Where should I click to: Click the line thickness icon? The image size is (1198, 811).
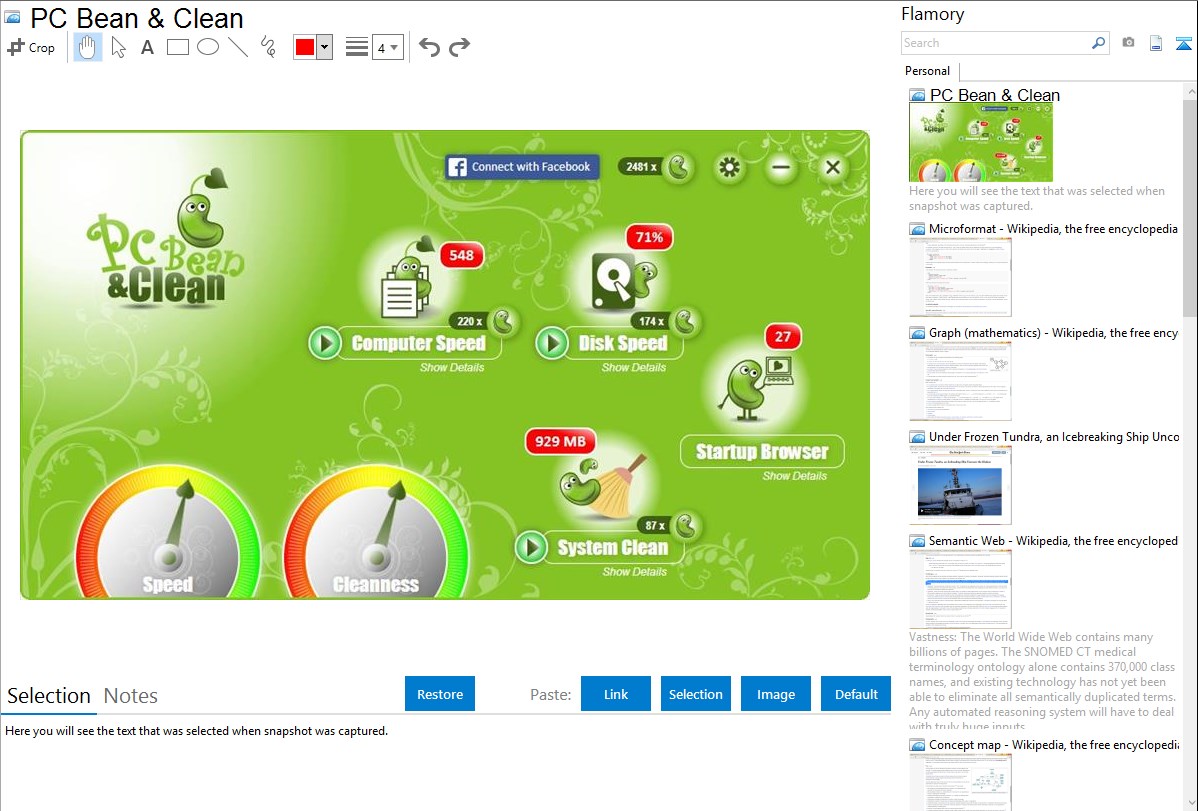[x=357, y=47]
